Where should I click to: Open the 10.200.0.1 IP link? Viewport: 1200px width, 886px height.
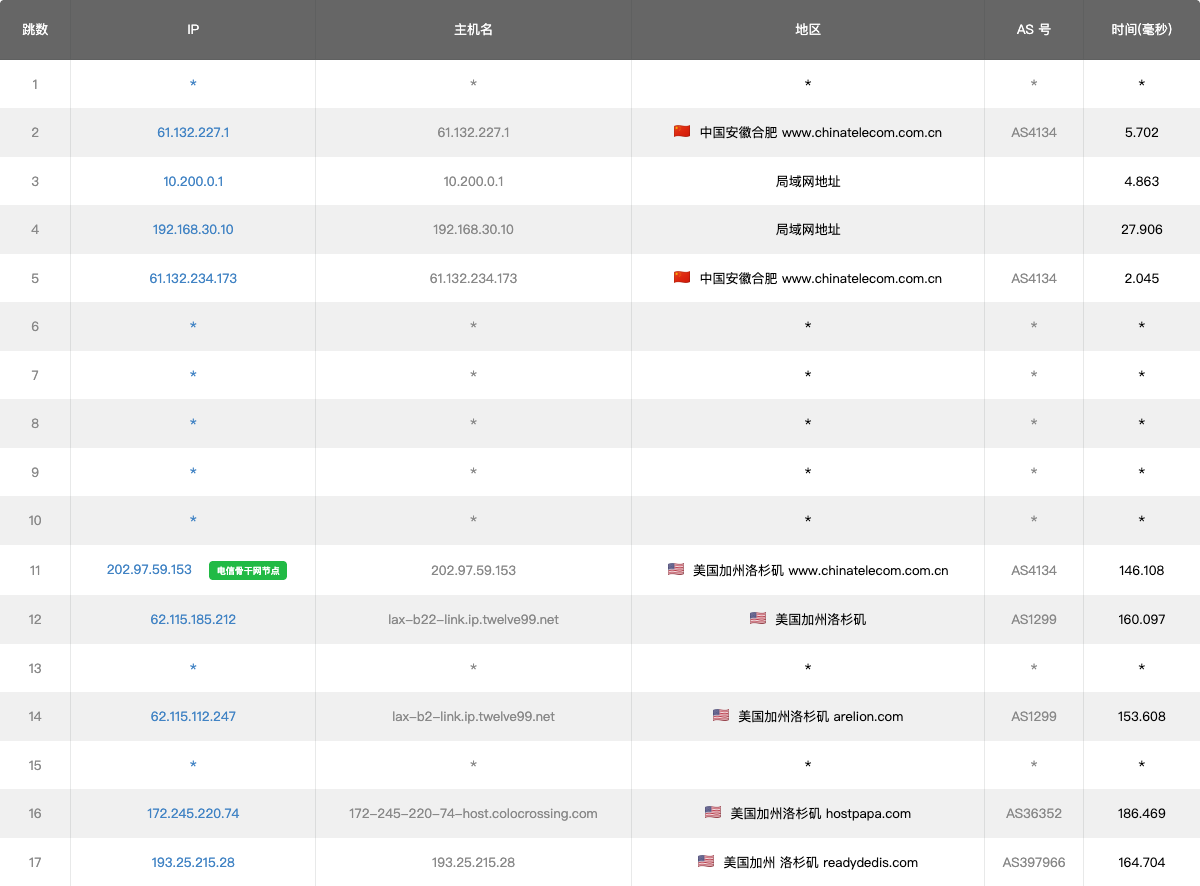pos(193,181)
